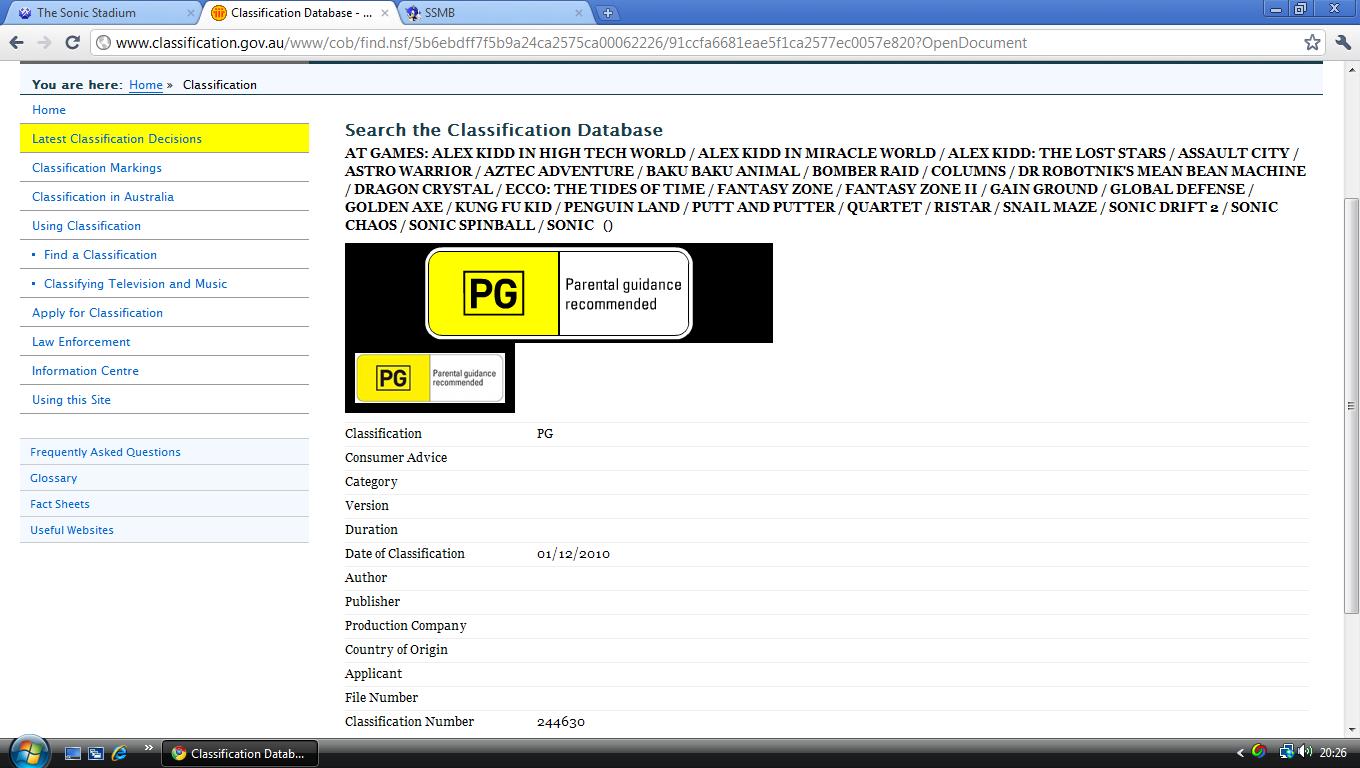The image size is (1360, 768).
Task: Click the Show Desktop quick launch icon
Action: (x=72, y=753)
